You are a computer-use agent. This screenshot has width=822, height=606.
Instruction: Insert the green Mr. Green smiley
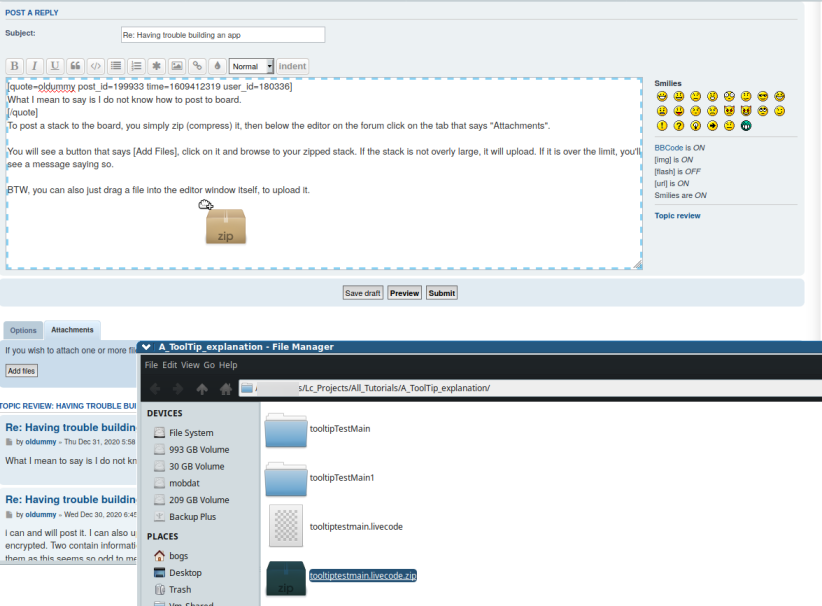pyautogui.click(x=746, y=126)
